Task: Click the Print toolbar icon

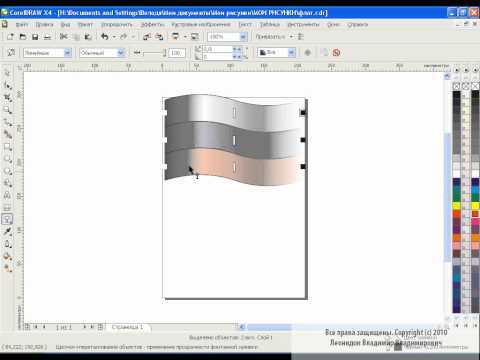Action: click(x=47, y=37)
